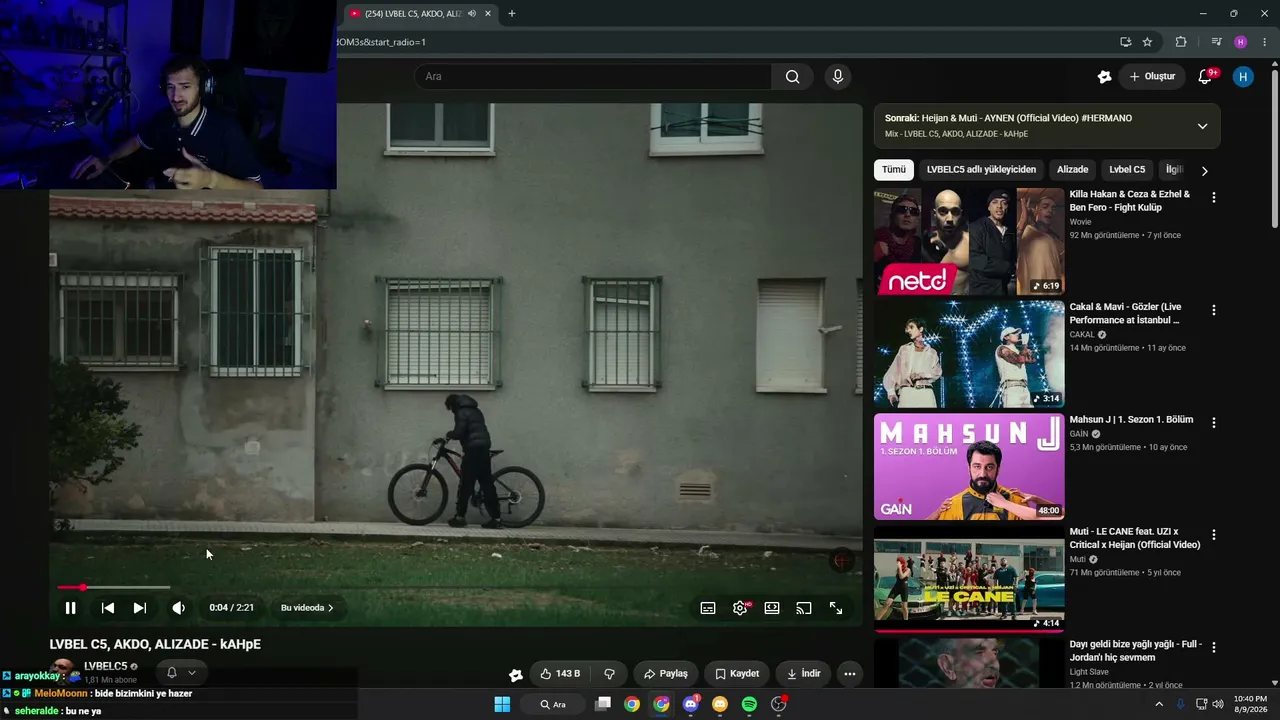Mute the video volume
The image size is (1280, 720).
(x=178, y=608)
